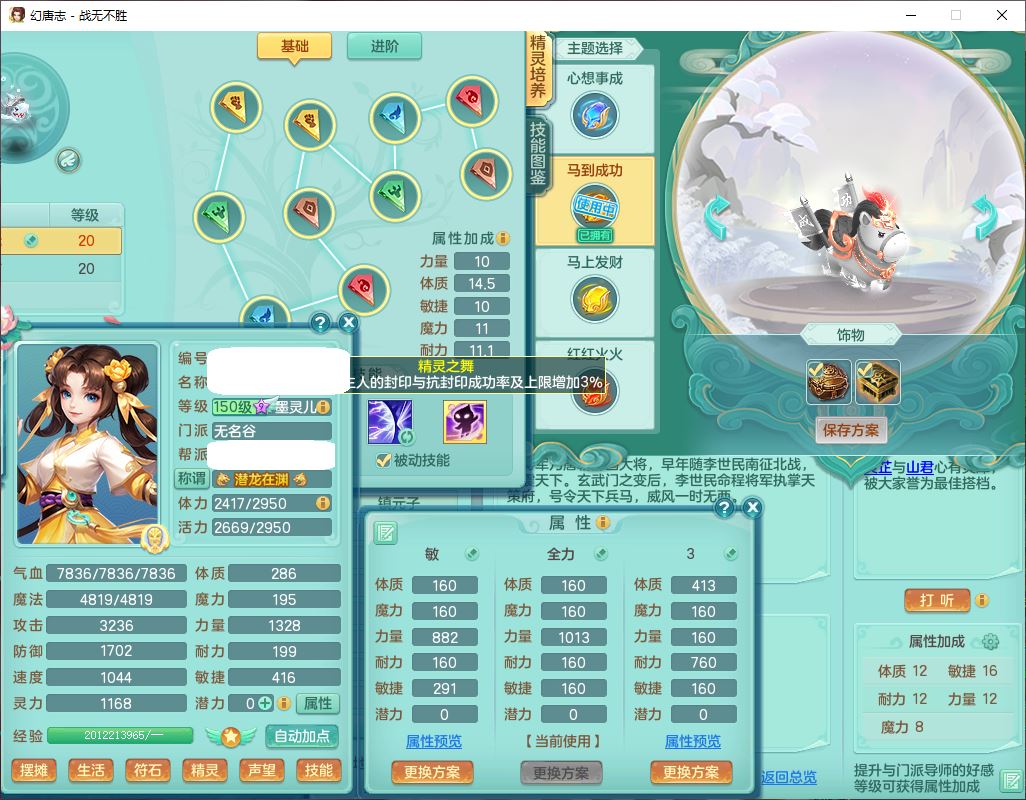
Task: Edit the scheme 3 name
Action: tap(731, 554)
